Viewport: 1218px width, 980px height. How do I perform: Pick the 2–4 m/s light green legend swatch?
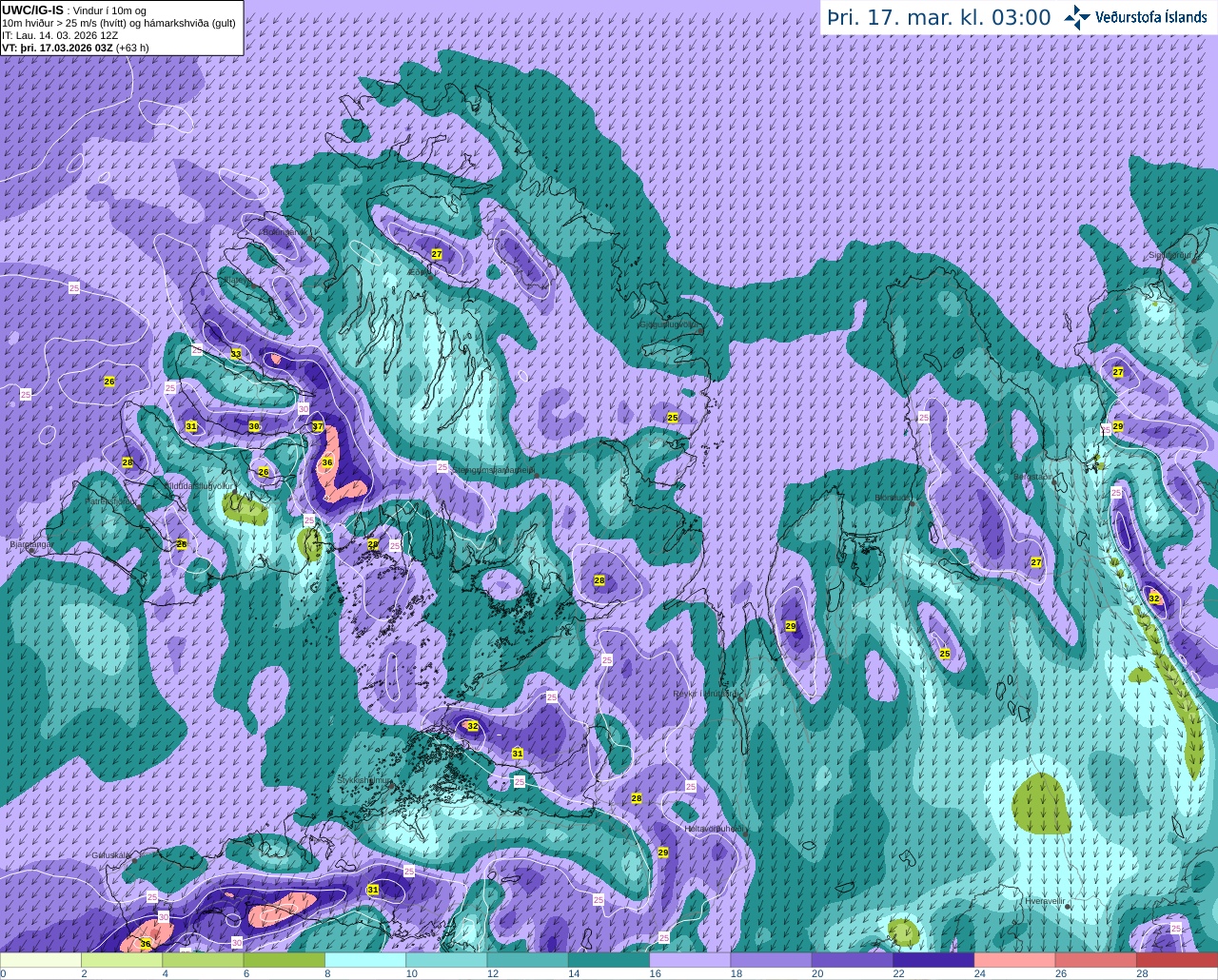click(x=122, y=960)
